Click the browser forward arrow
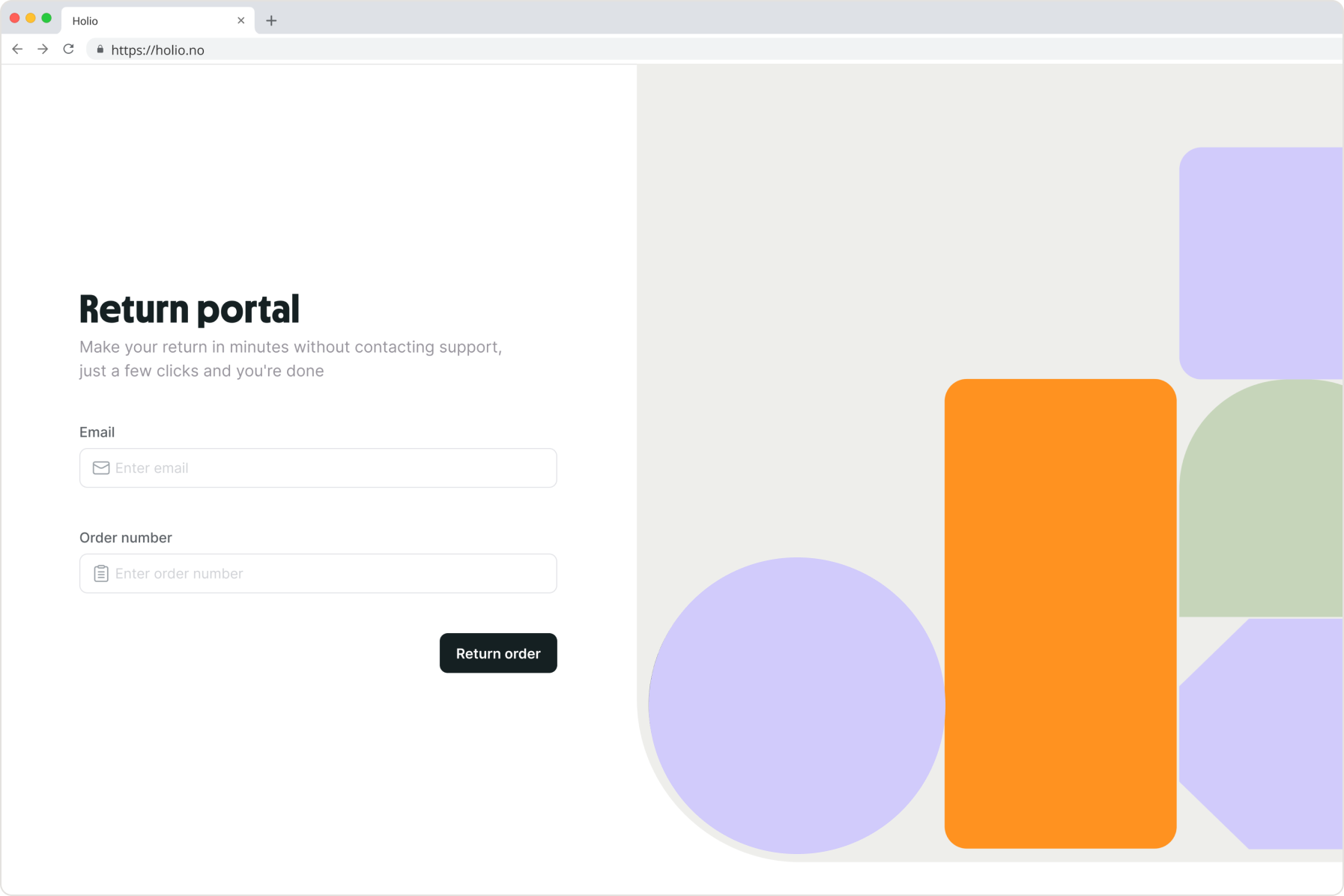 (43, 49)
